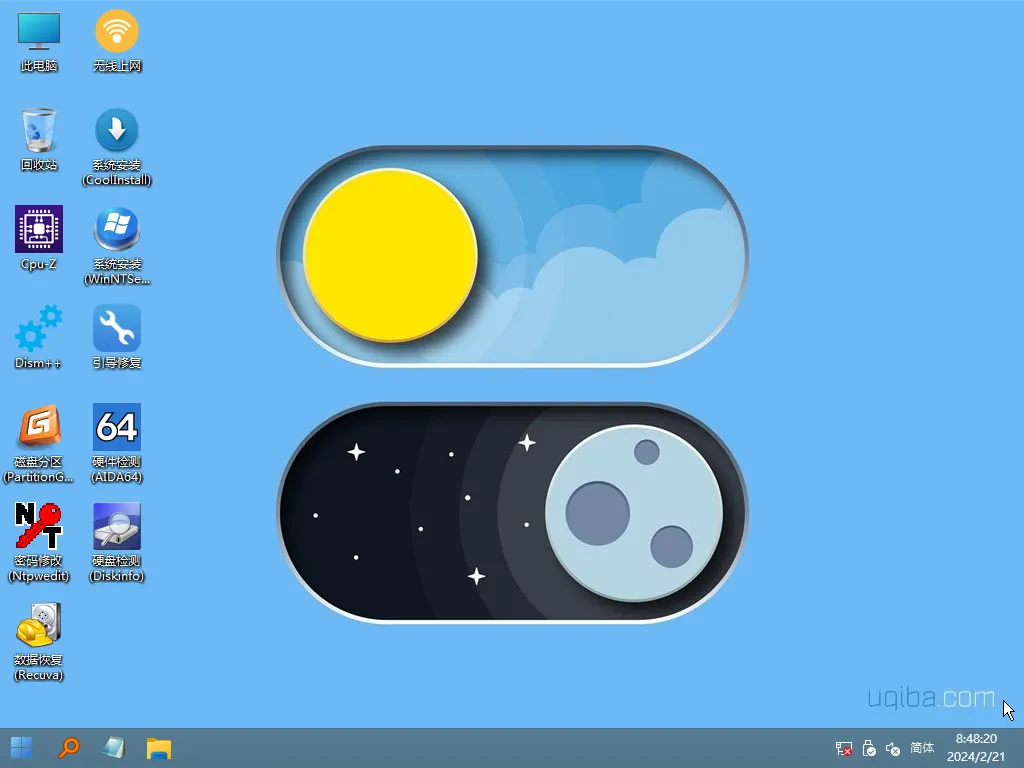Select the 数据恢复 (Recuva) icon
1024x768 pixels.
tap(39, 642)
